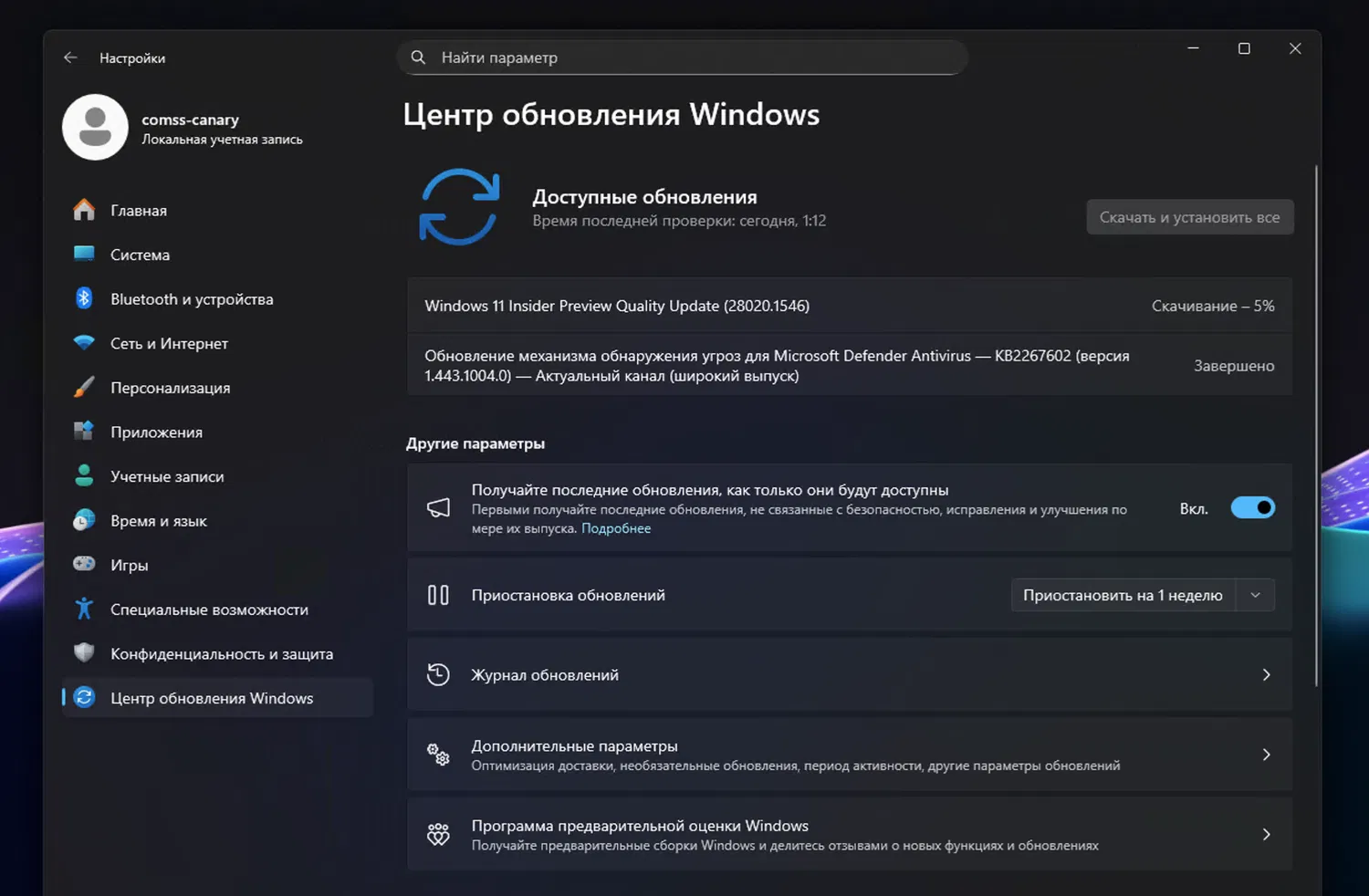Click the Дополнительные параметры gear icon

coord(438,755)
